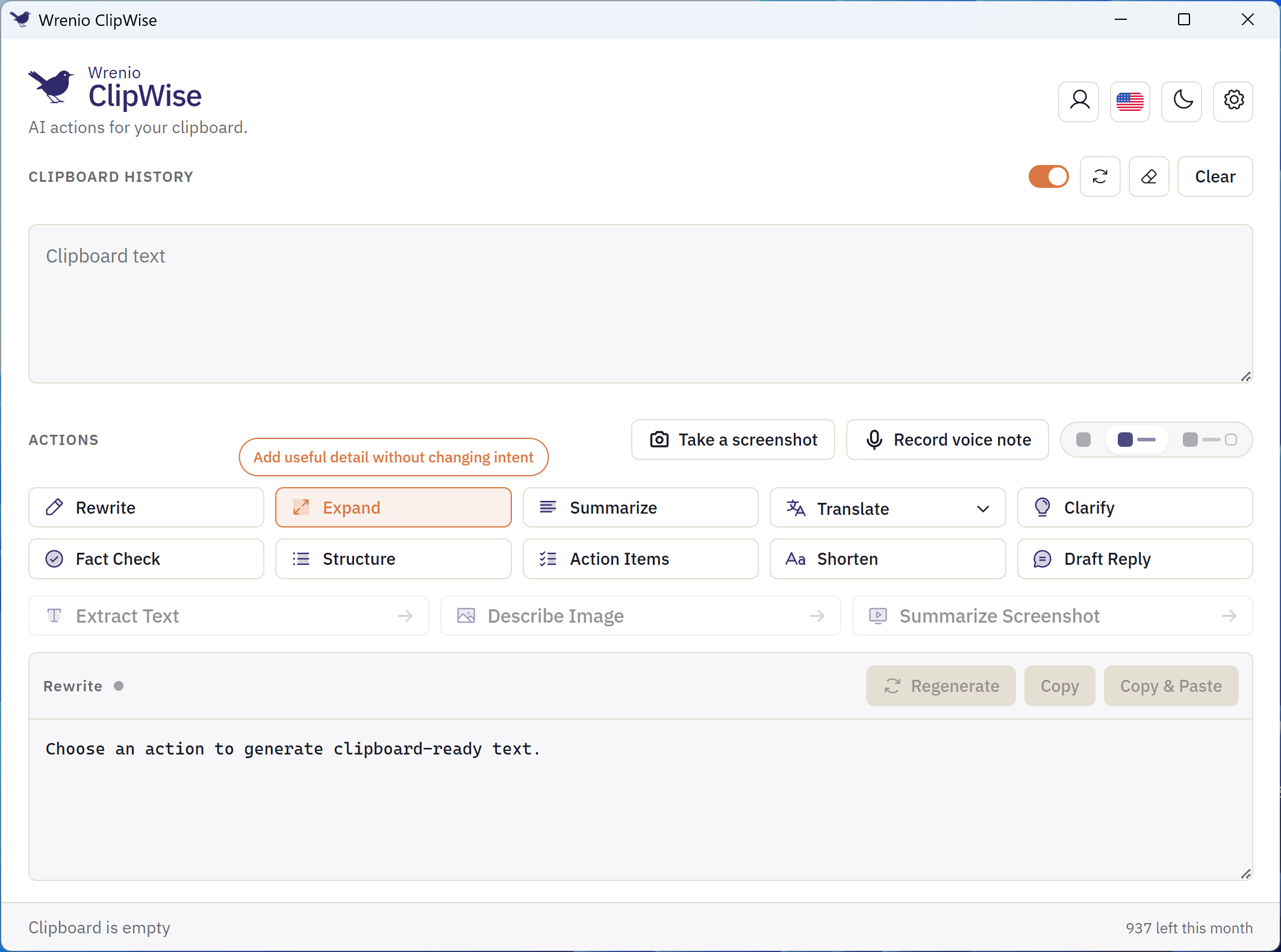
Task: Switch to dark mode moon icon
Action: coord(1182,101)
